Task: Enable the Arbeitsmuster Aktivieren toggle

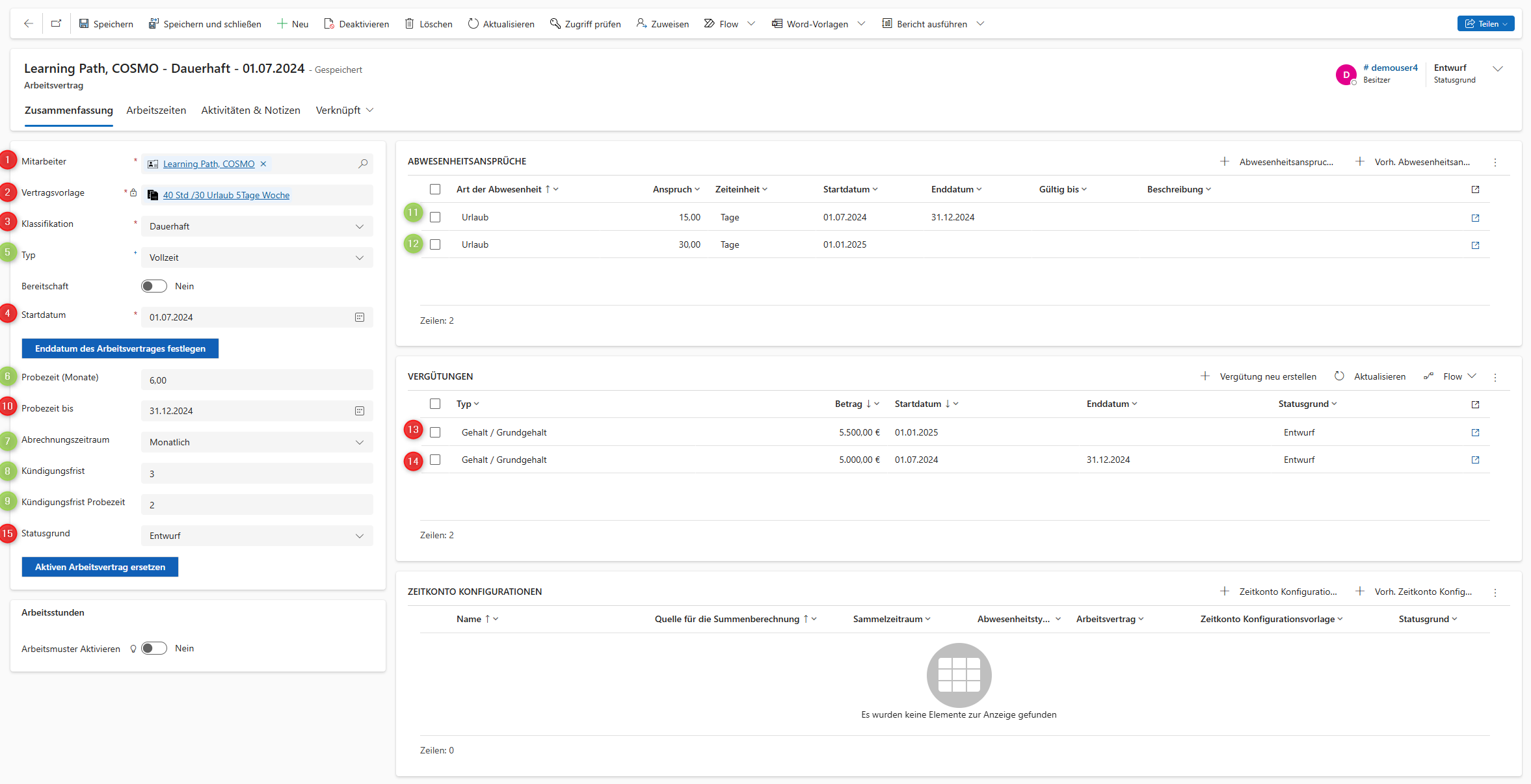Action: (x=154, y=648)
